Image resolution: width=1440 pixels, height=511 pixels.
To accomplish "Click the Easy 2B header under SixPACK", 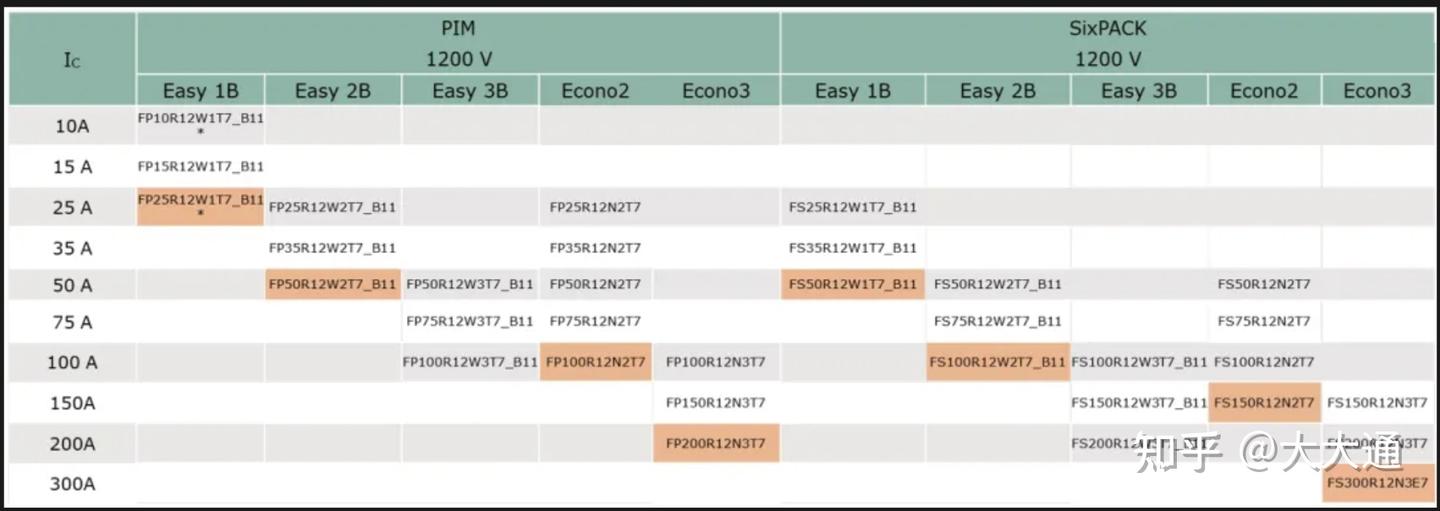I will 997,91.
